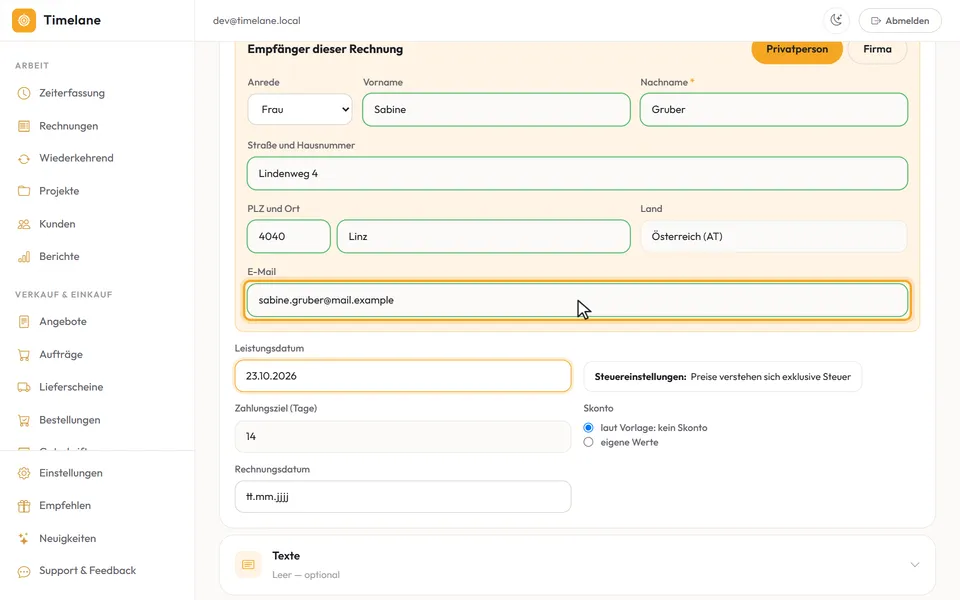Click the Lieferscheine truck icon

point(24,387)
